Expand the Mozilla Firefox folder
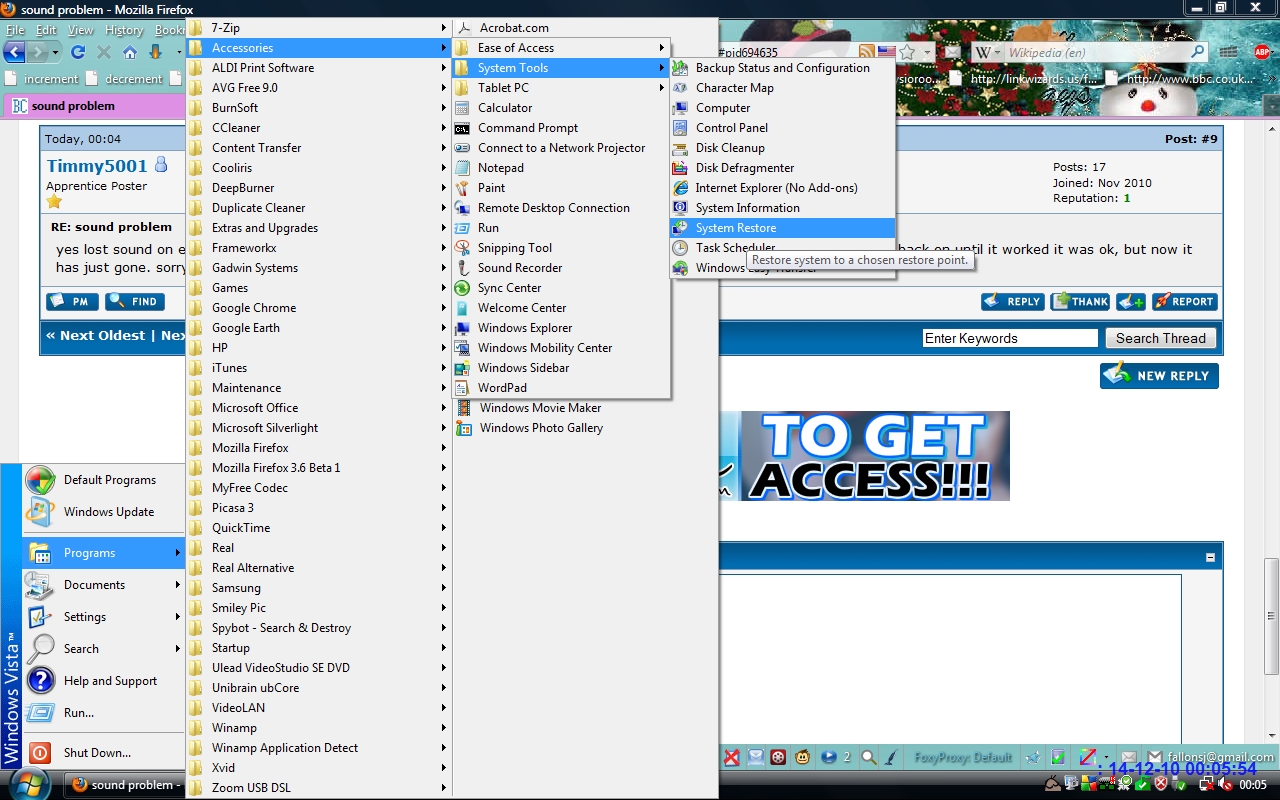The image size is (1280, 800). tap(319, 448)
